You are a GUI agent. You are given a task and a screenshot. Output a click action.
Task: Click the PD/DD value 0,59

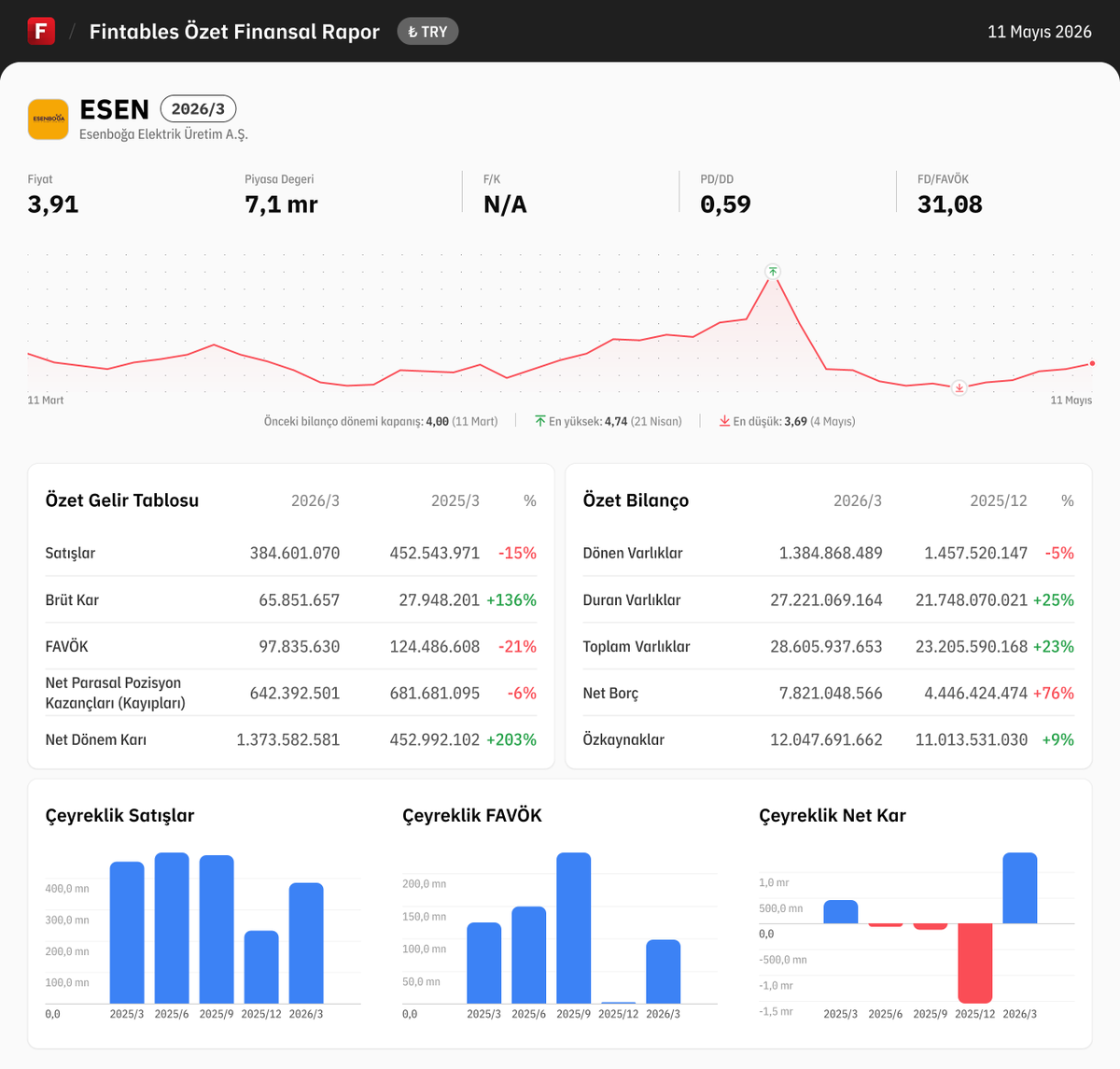click(x=726, y=204)
